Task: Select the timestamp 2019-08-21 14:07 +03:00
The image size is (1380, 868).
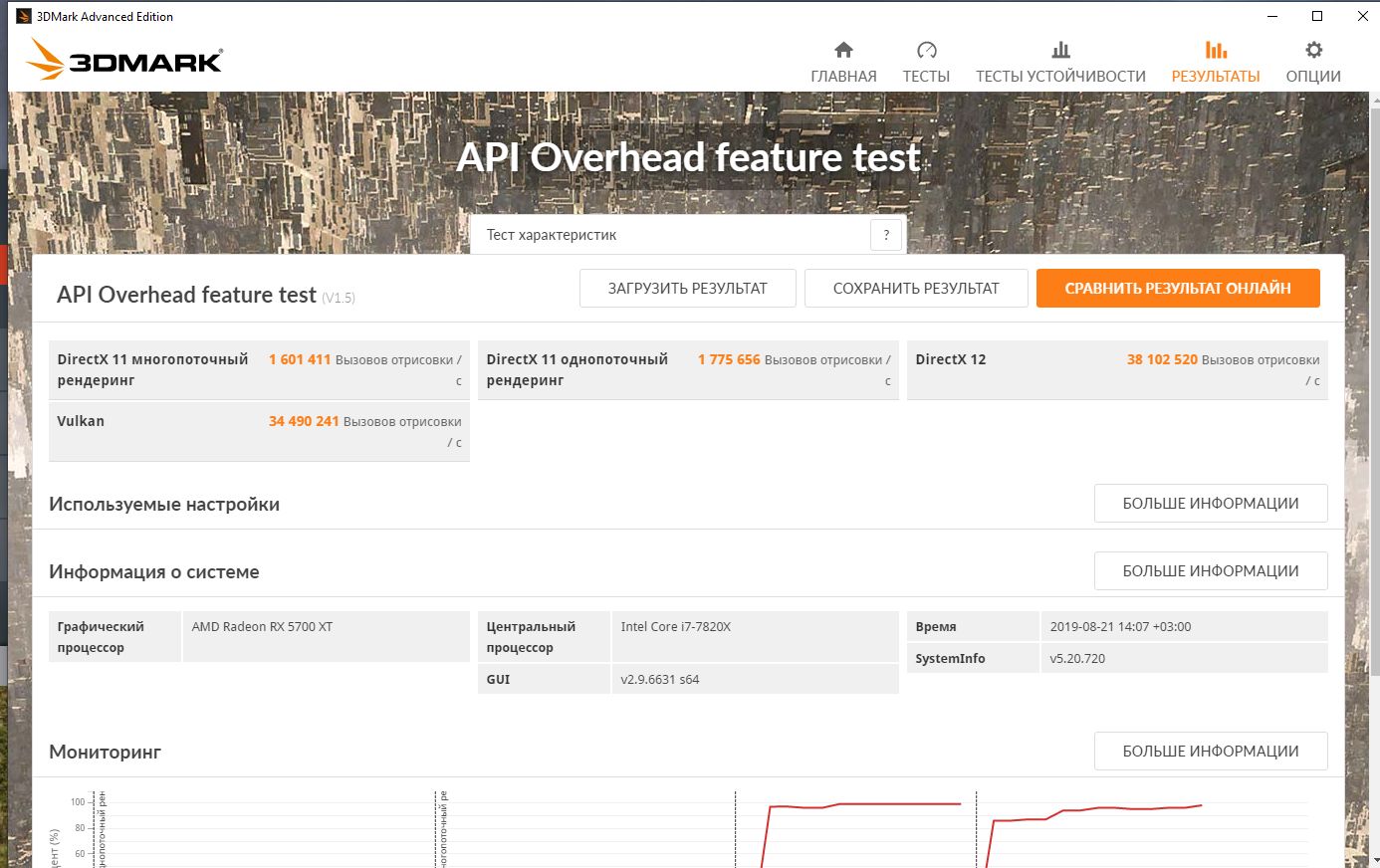Action: point(1120,627)
